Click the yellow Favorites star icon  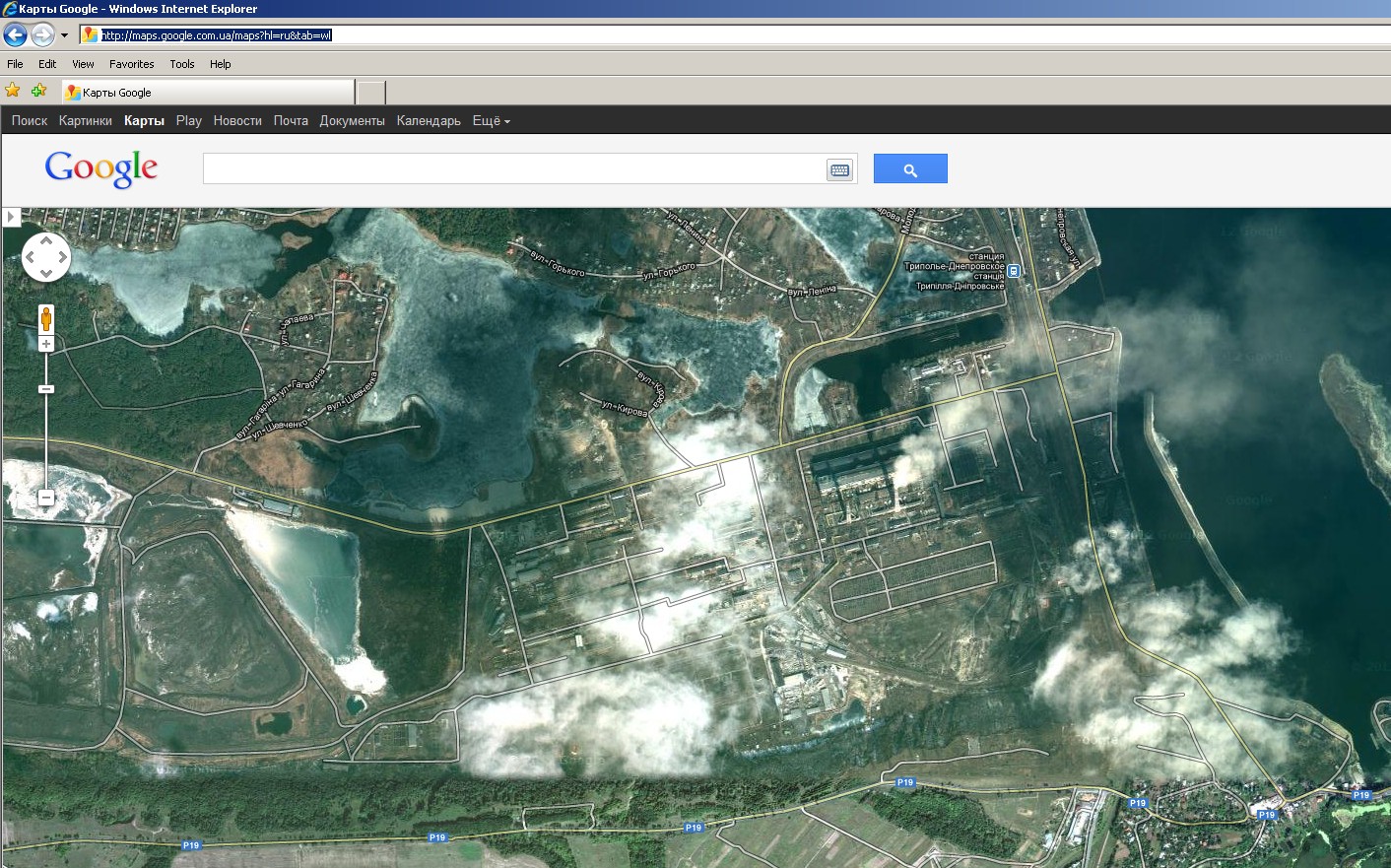coord(13,91)
